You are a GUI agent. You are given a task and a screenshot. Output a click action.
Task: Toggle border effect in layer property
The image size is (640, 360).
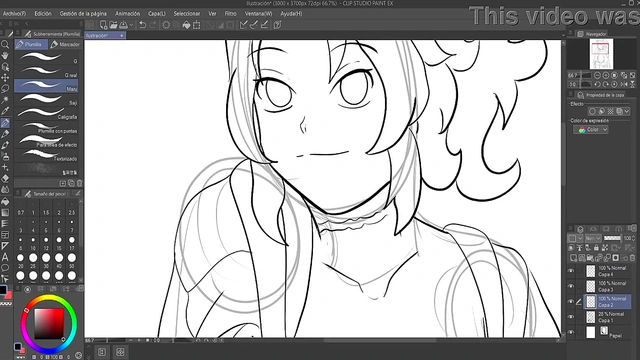592,111
